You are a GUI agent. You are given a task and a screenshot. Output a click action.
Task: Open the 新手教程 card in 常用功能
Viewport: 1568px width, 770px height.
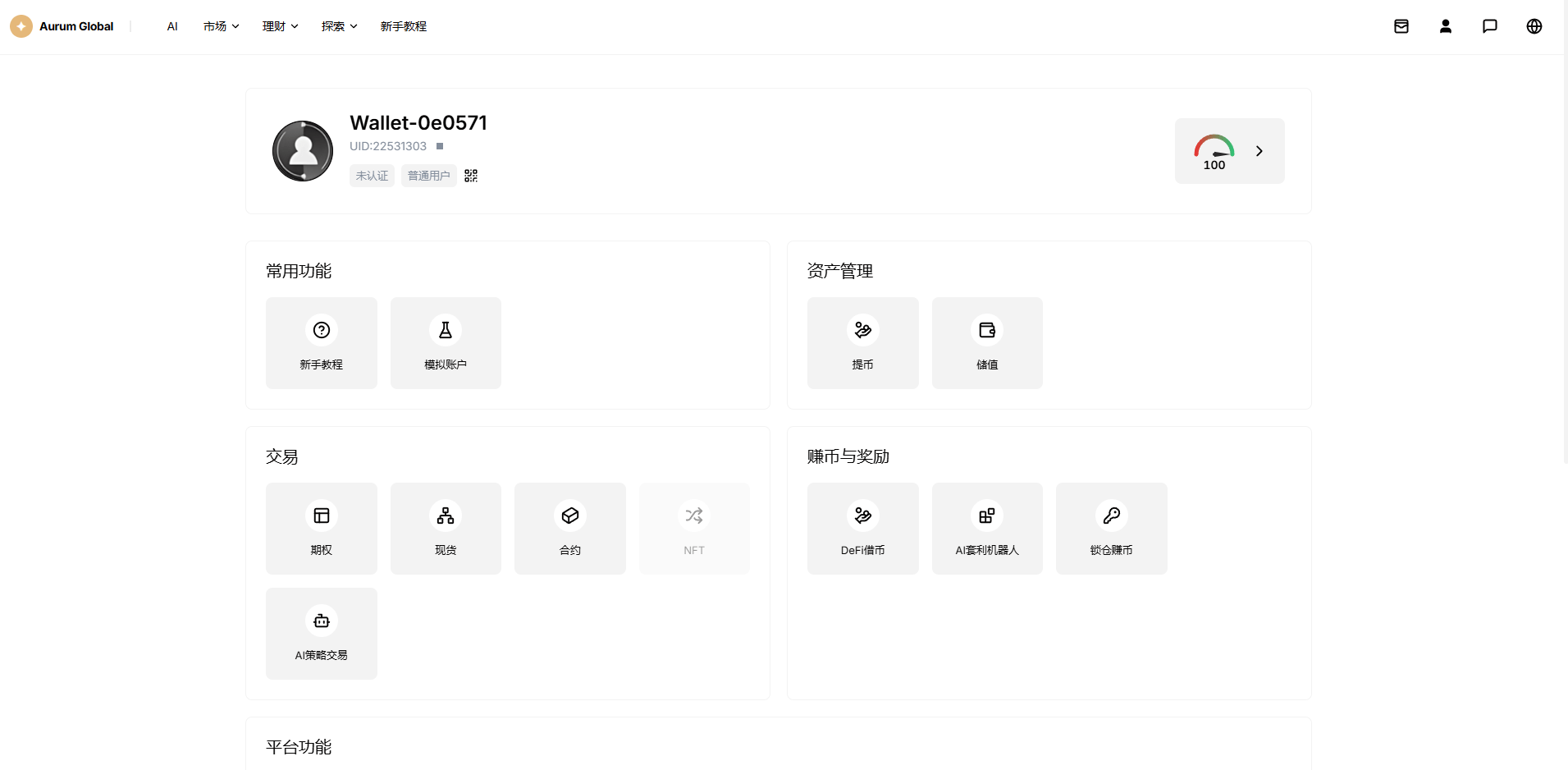(321, 343)
